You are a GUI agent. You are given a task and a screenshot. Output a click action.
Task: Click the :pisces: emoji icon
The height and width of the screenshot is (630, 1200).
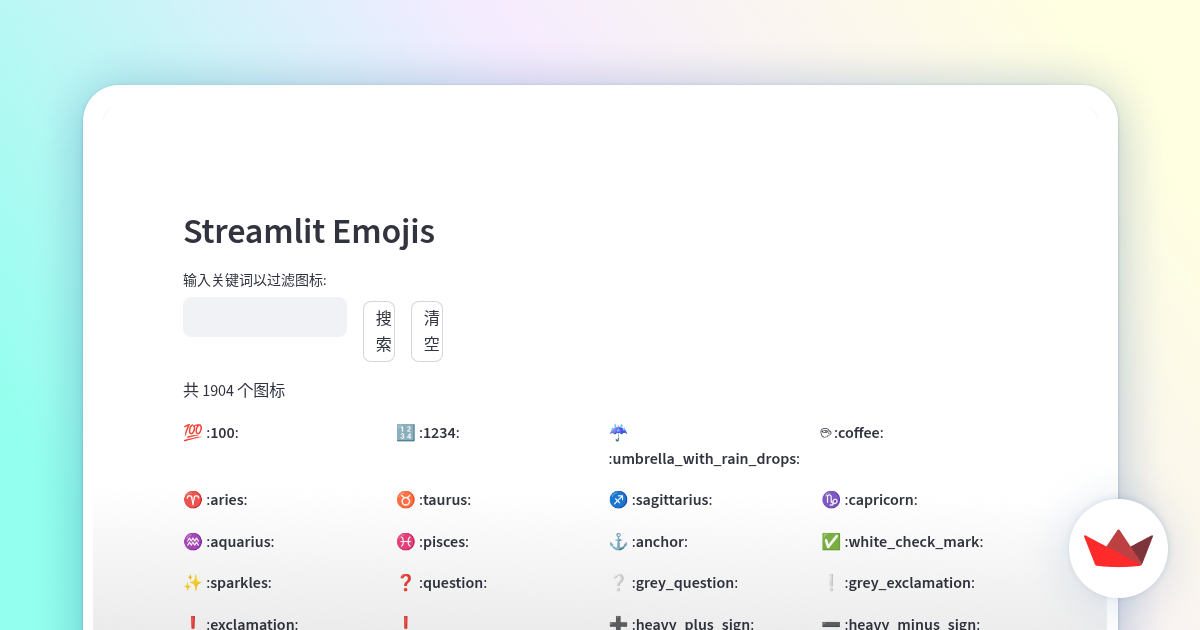tap(405, 541)
